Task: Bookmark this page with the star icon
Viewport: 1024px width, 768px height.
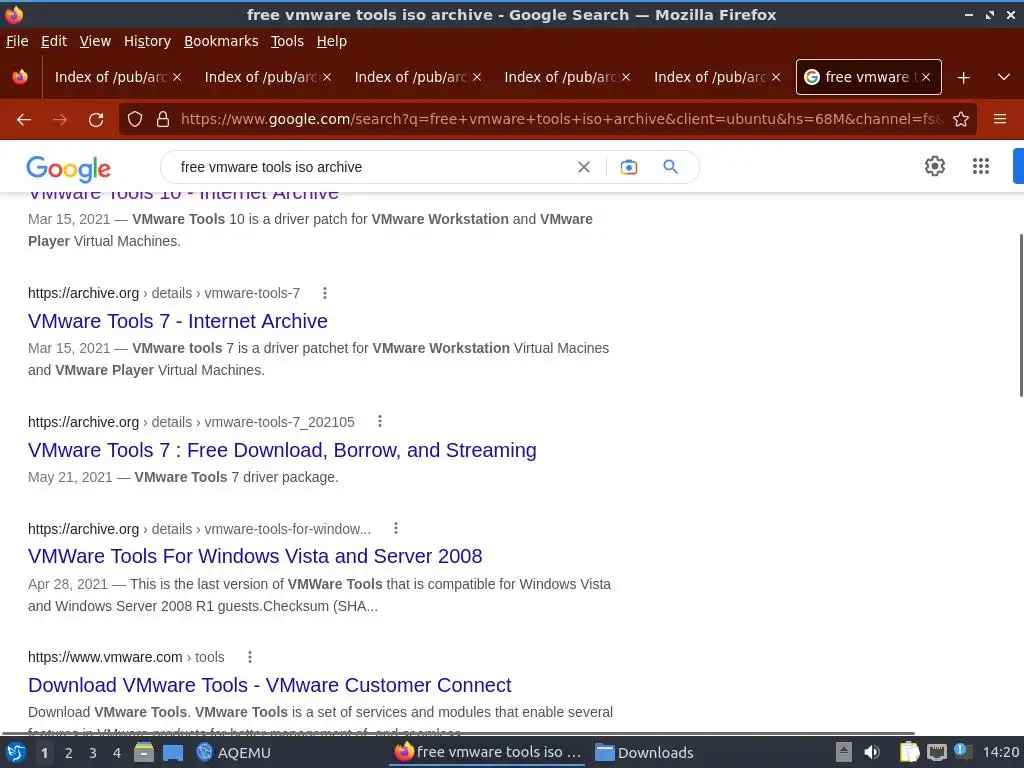Action: coord(961,120)
